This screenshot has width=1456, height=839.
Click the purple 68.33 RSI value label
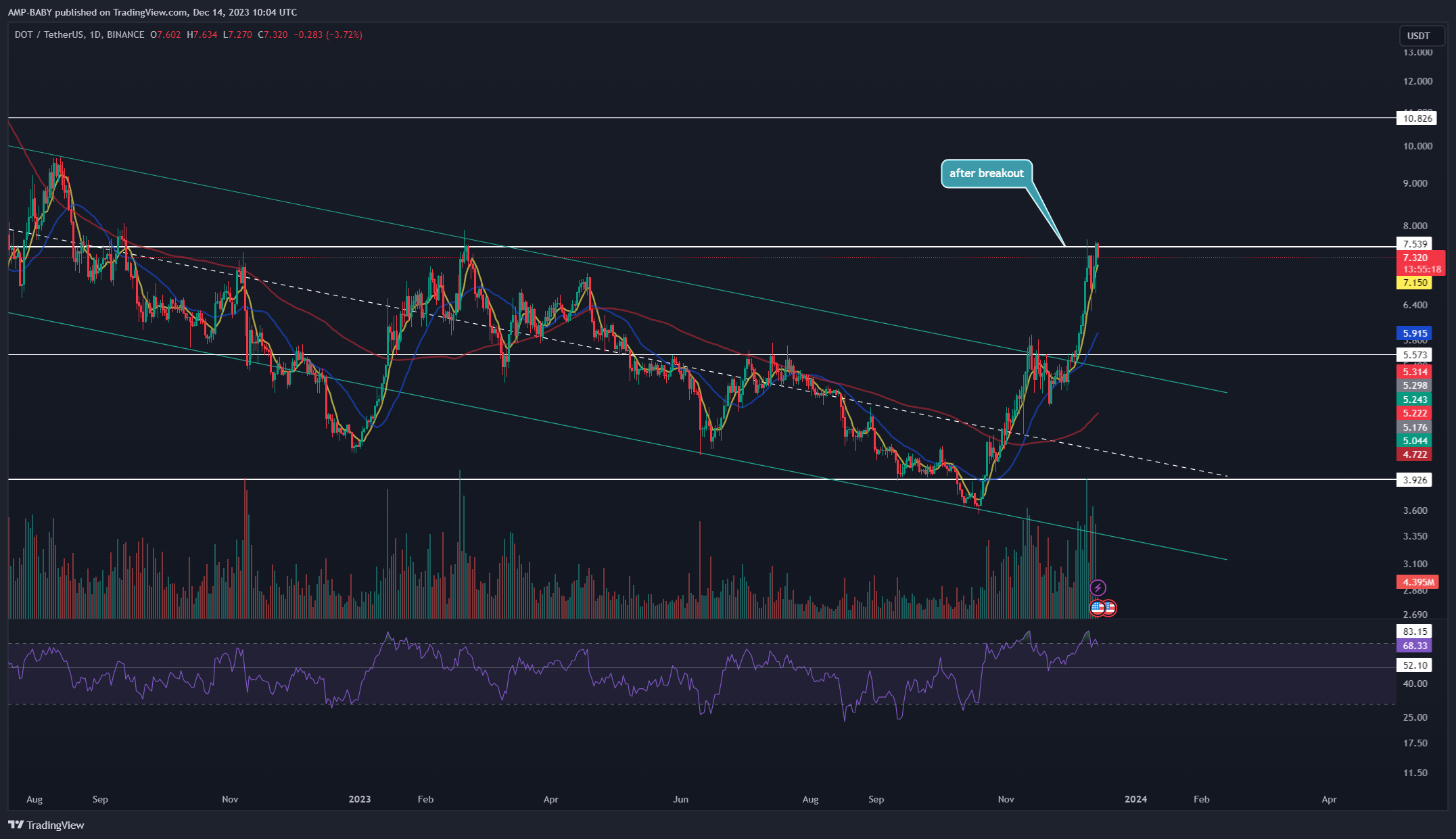(1415, 646)
